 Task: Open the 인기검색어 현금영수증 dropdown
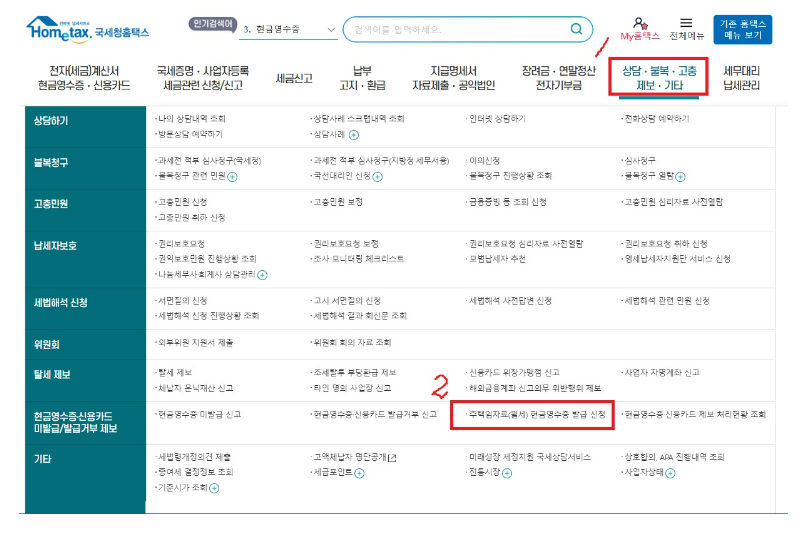coord(289,29)
